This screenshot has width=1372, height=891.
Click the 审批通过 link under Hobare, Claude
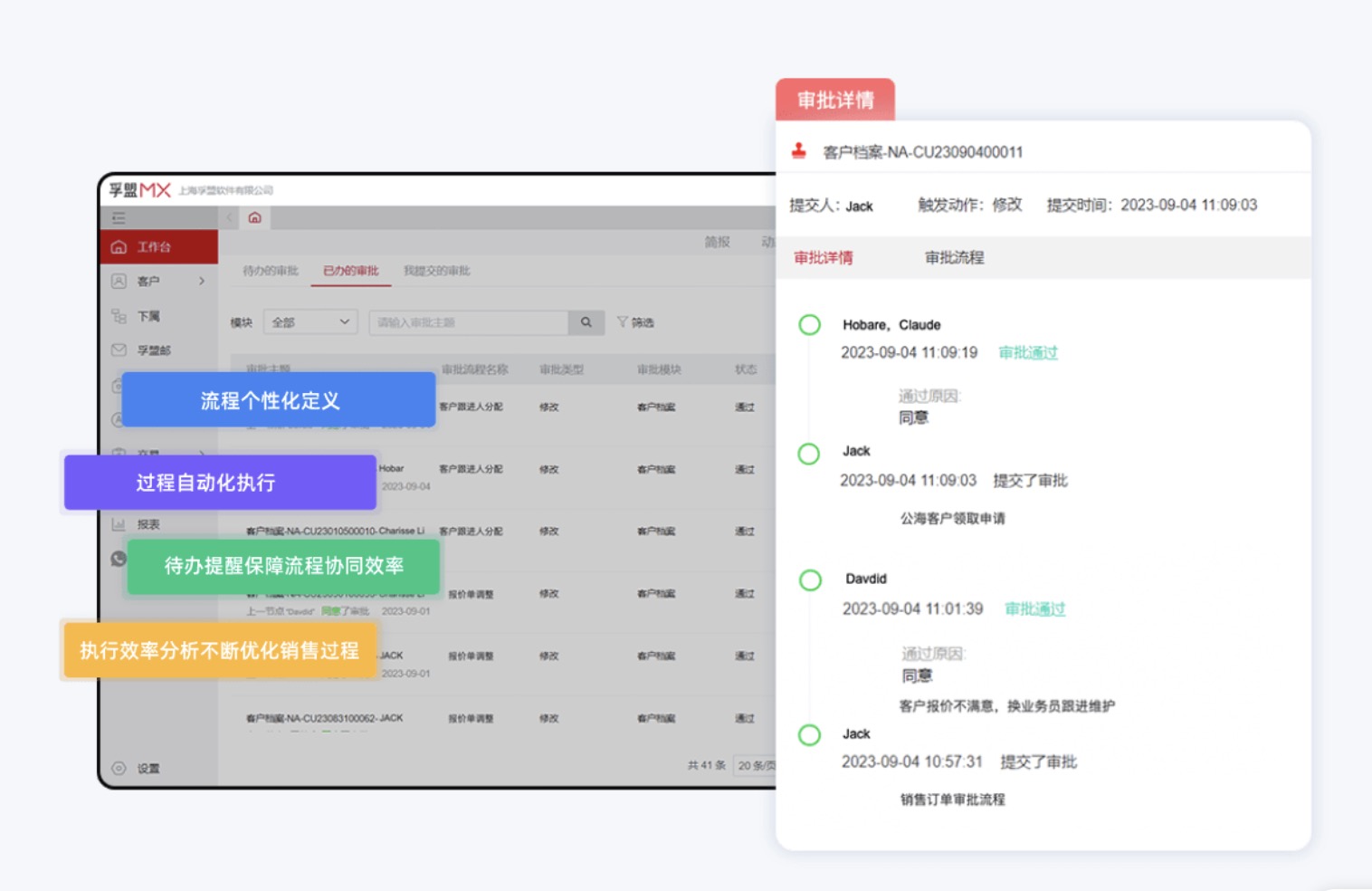click(1028, 353)
